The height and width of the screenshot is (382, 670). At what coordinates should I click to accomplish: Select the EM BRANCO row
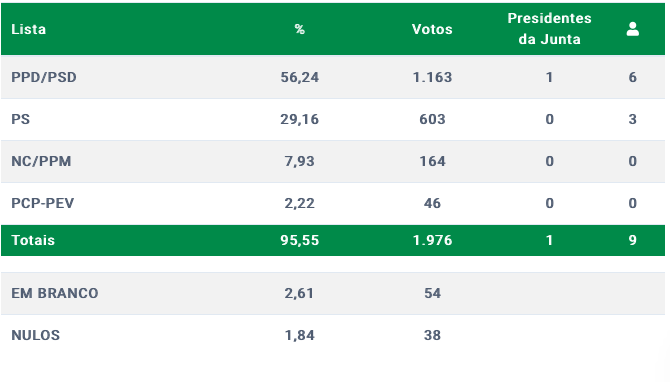click(x=333, y=293)
